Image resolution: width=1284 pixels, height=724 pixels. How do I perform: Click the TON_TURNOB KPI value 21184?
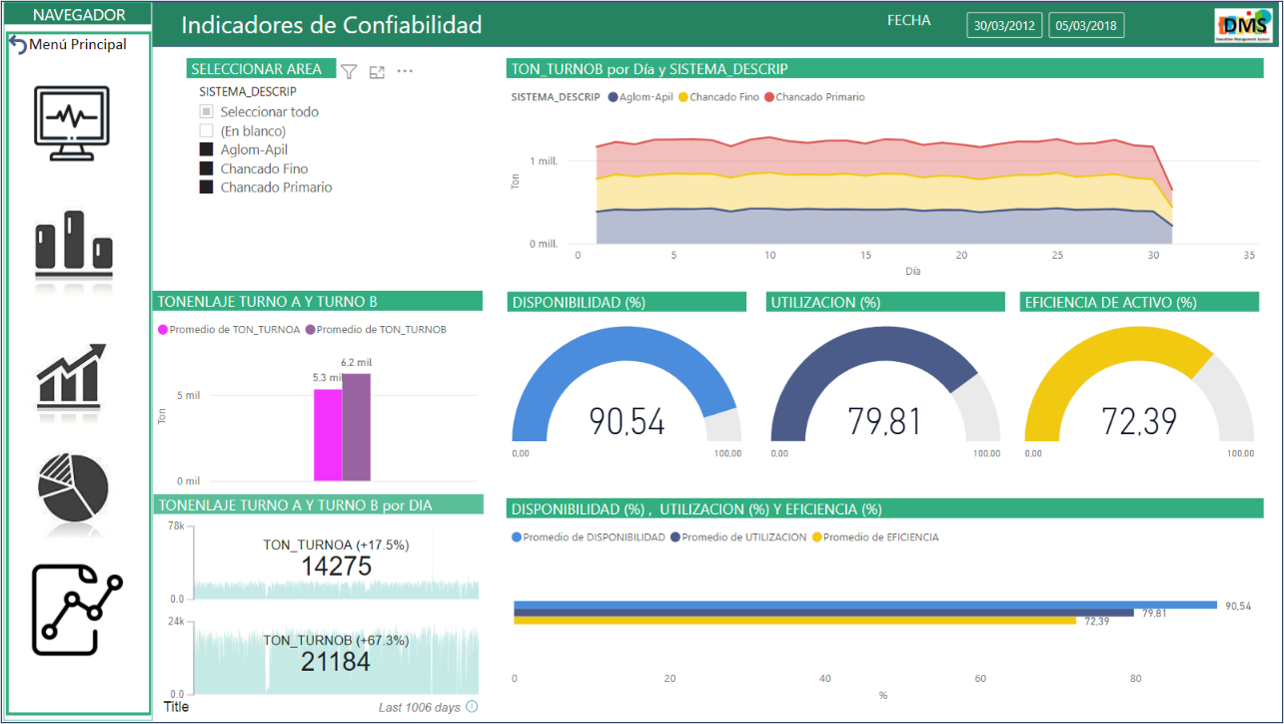pos(336,661)
